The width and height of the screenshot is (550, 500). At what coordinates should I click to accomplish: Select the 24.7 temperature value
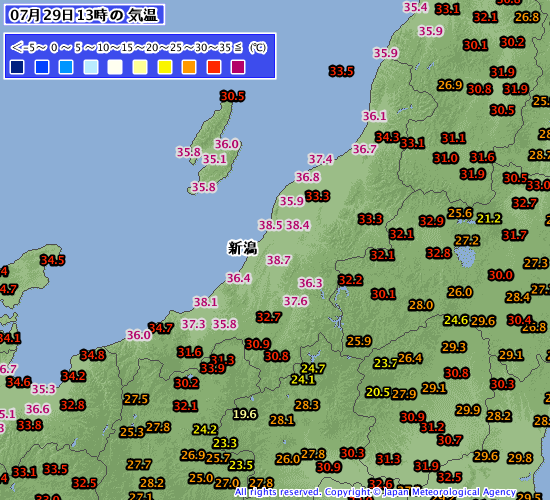(313, 368)
